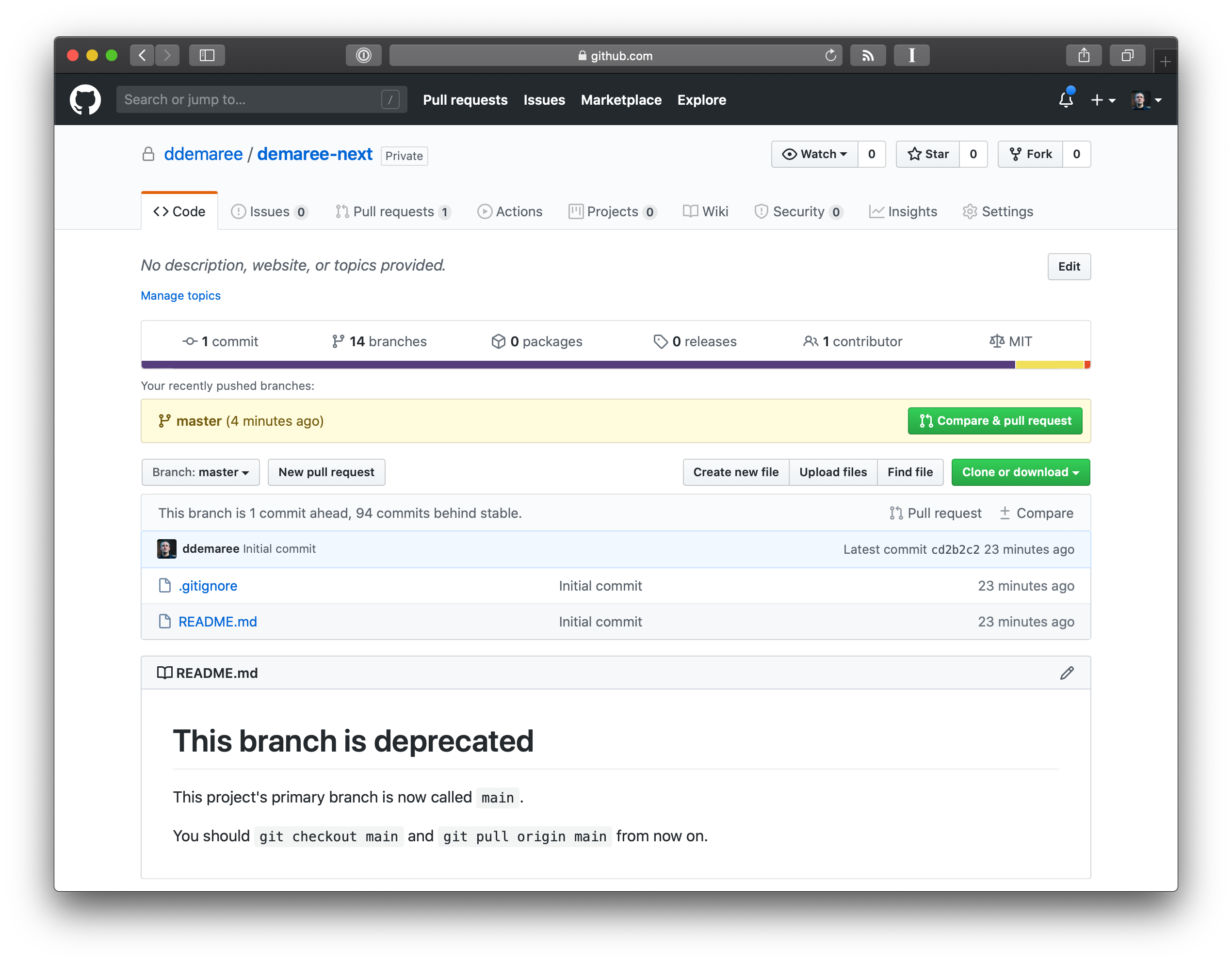Open the .gitignore file
The height and width of the screenshot is (963, 1232).
click(208, 586)
